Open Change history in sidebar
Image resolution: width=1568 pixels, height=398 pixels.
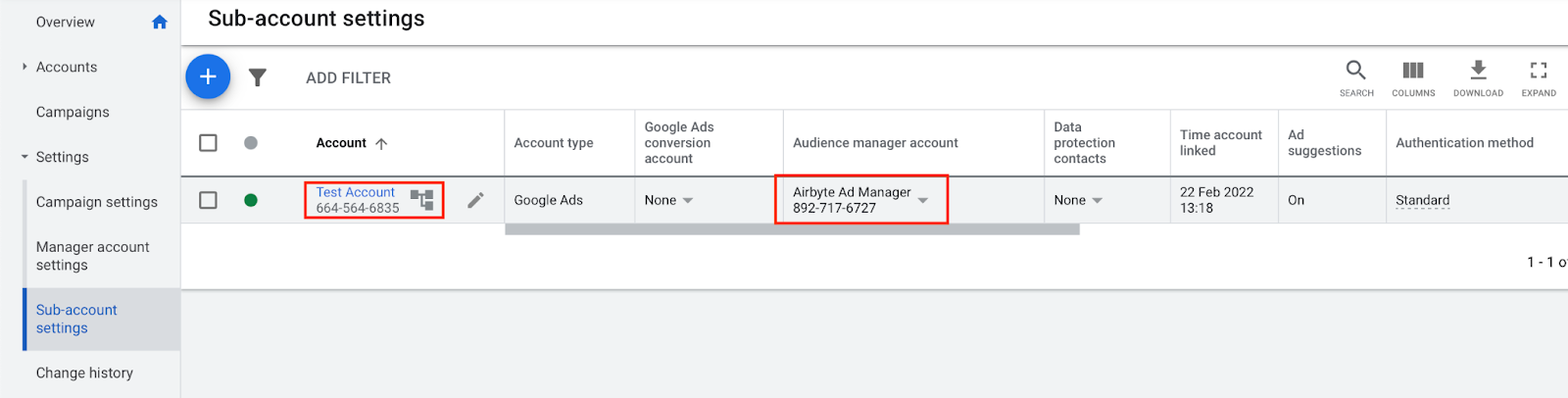tap(84, 373)
